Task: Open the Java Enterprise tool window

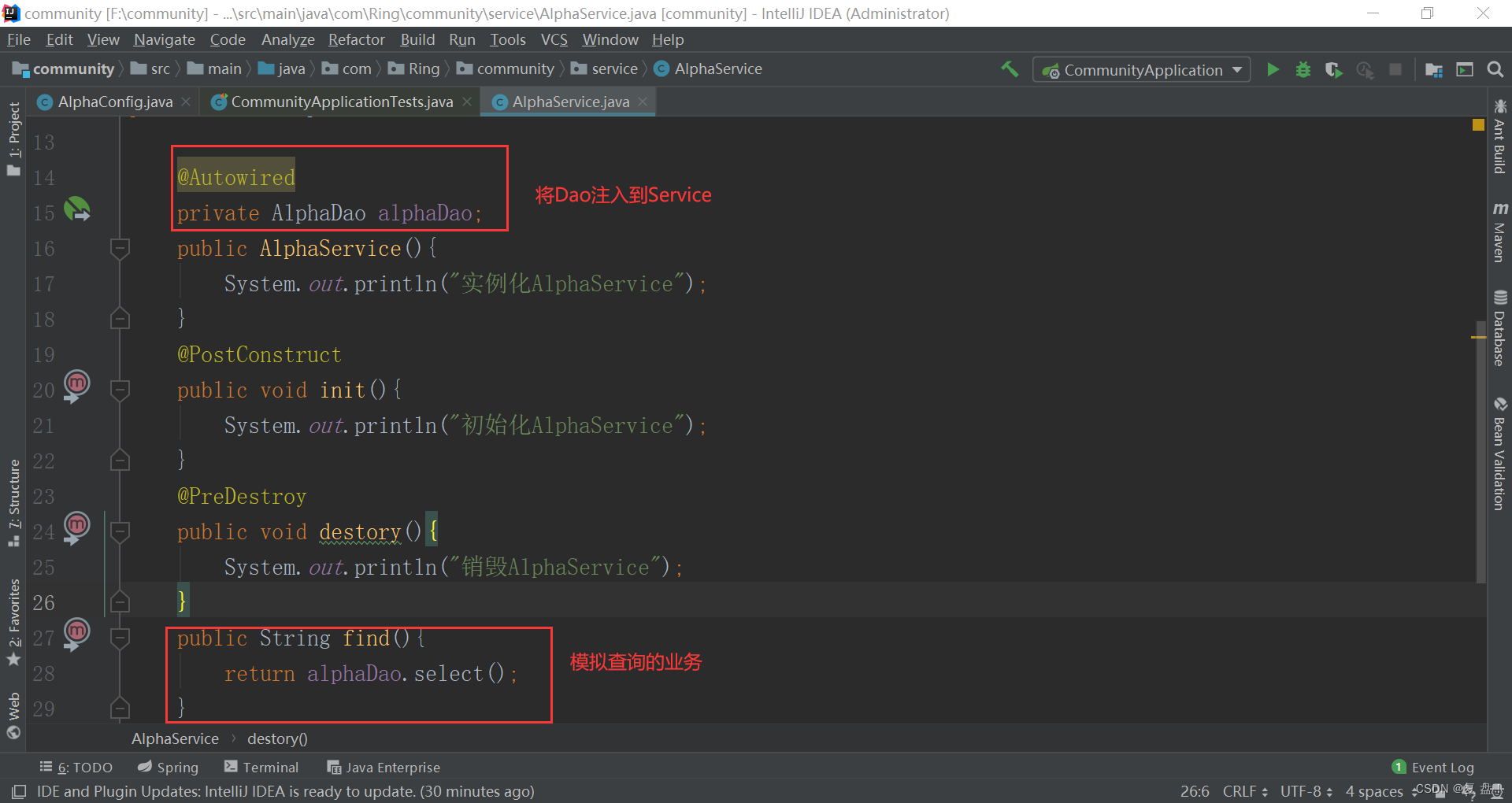Action: tap(384, 767)
